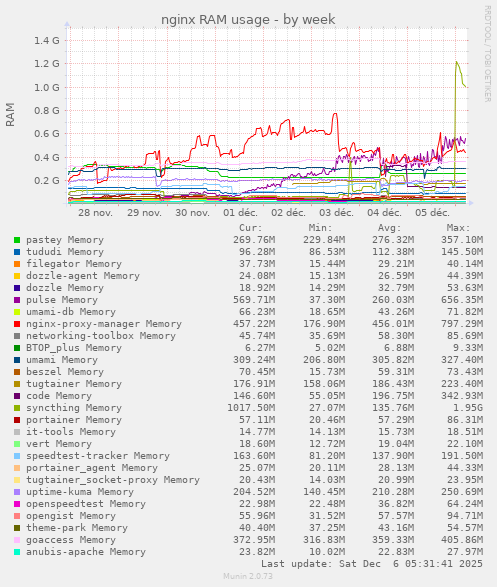
Task: Click the 'portainer_agent Memory' legend label
Action: click(x=92, y=468)
